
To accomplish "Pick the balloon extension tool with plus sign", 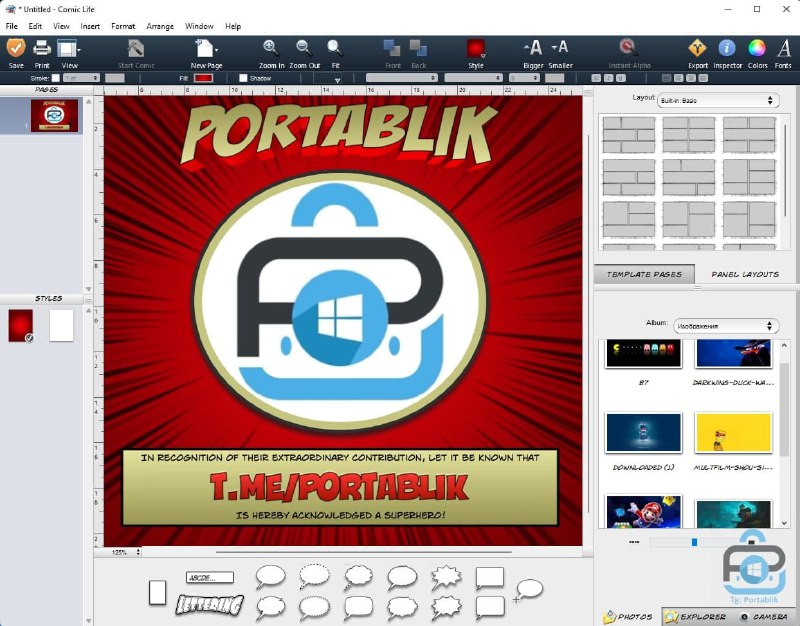I will click(x=528, y=591).
